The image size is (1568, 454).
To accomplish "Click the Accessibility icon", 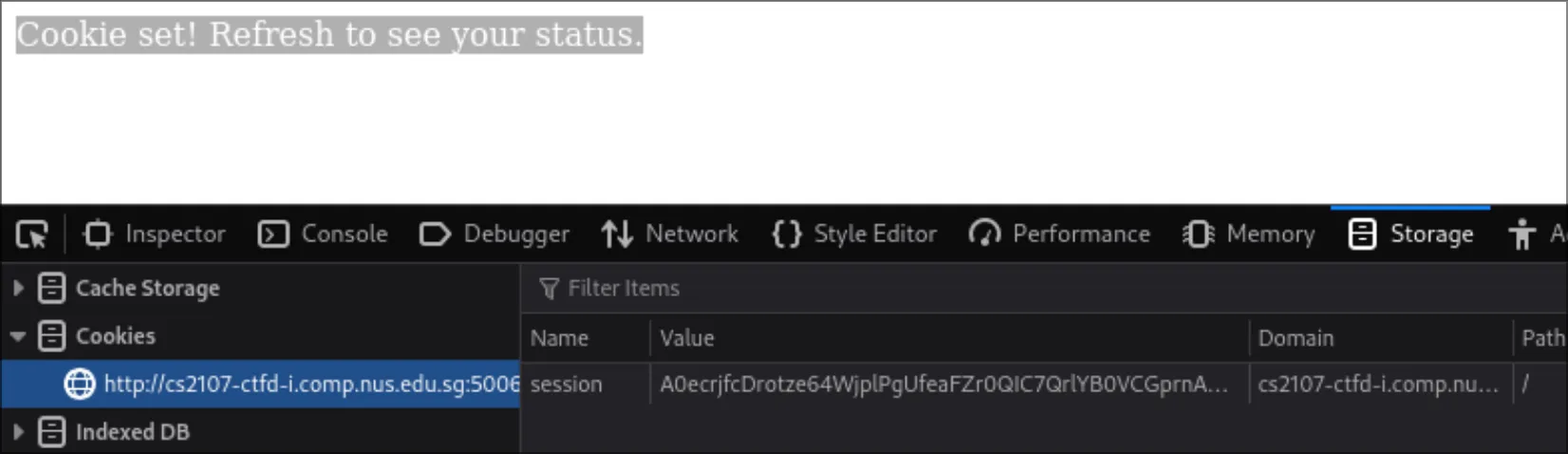I will 1521,234.
